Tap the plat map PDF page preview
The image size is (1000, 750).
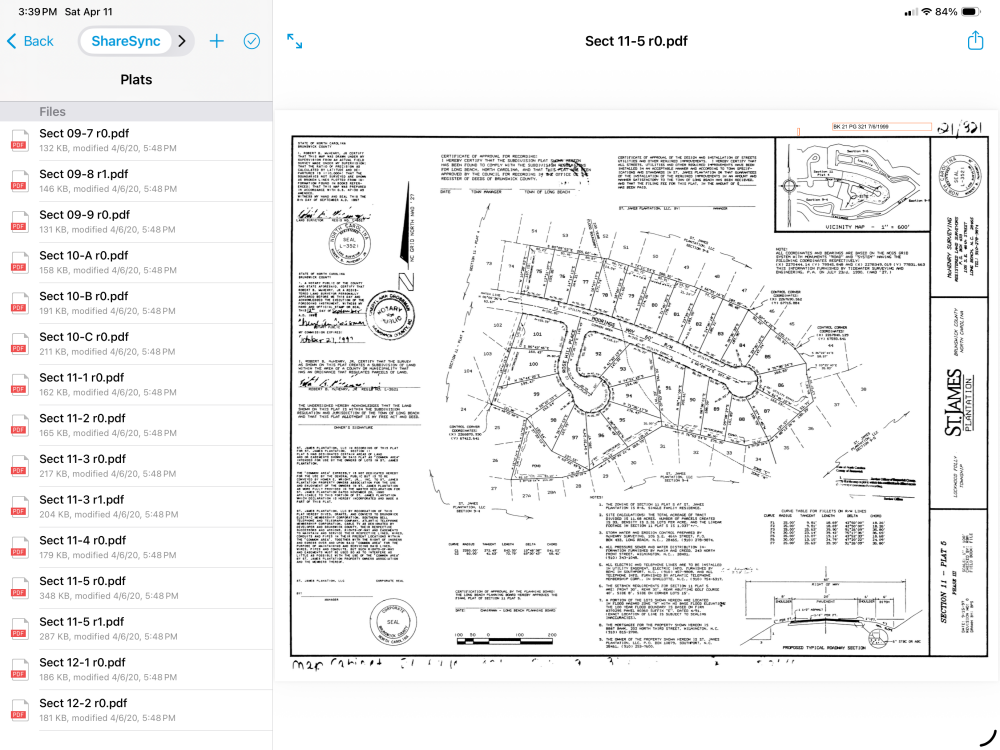click(638, 395)
